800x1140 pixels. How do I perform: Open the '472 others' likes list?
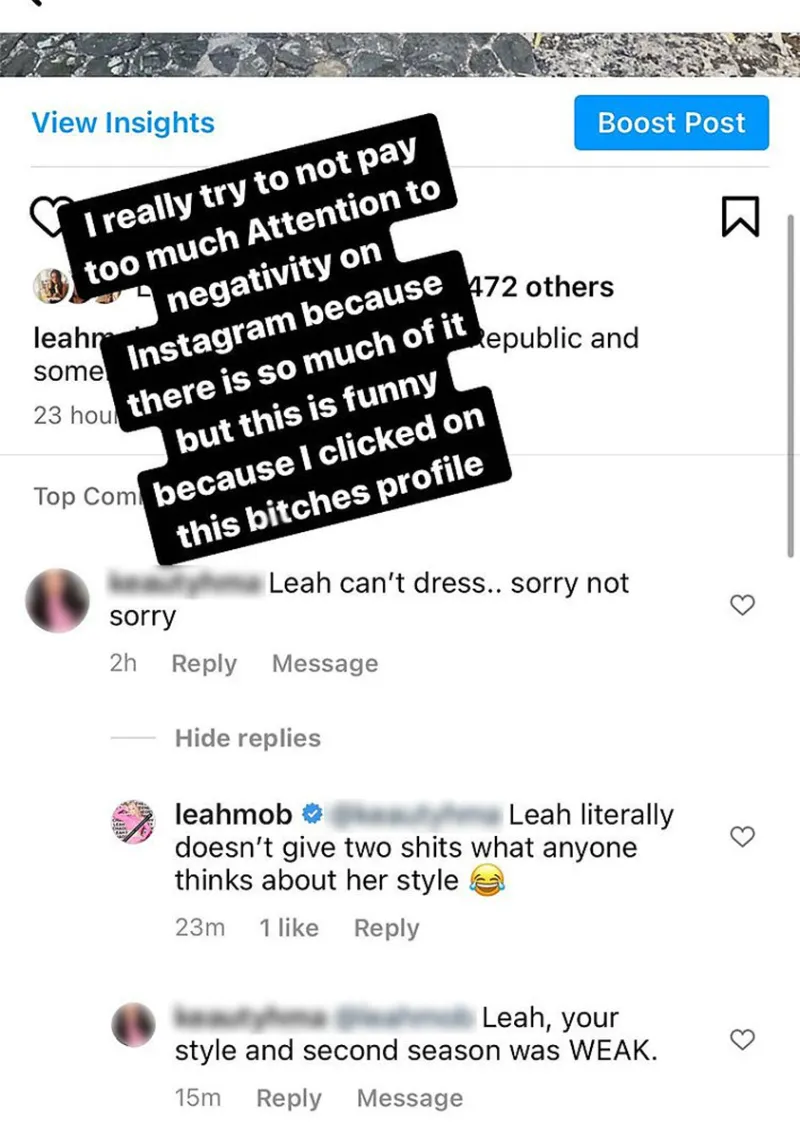click(545, 287)
